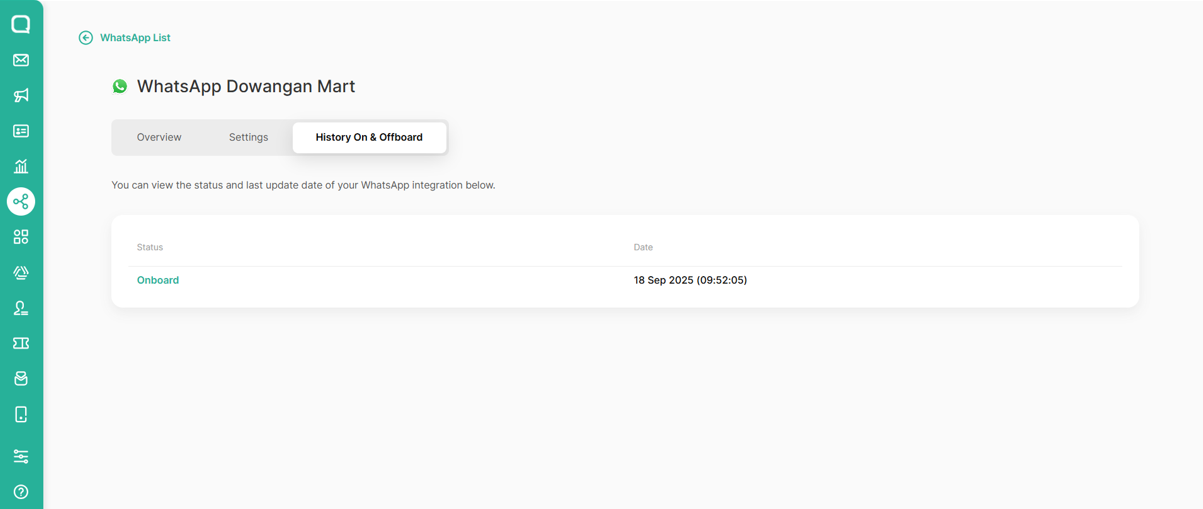Open the megaphone broadcast icon

pos(21,96)
